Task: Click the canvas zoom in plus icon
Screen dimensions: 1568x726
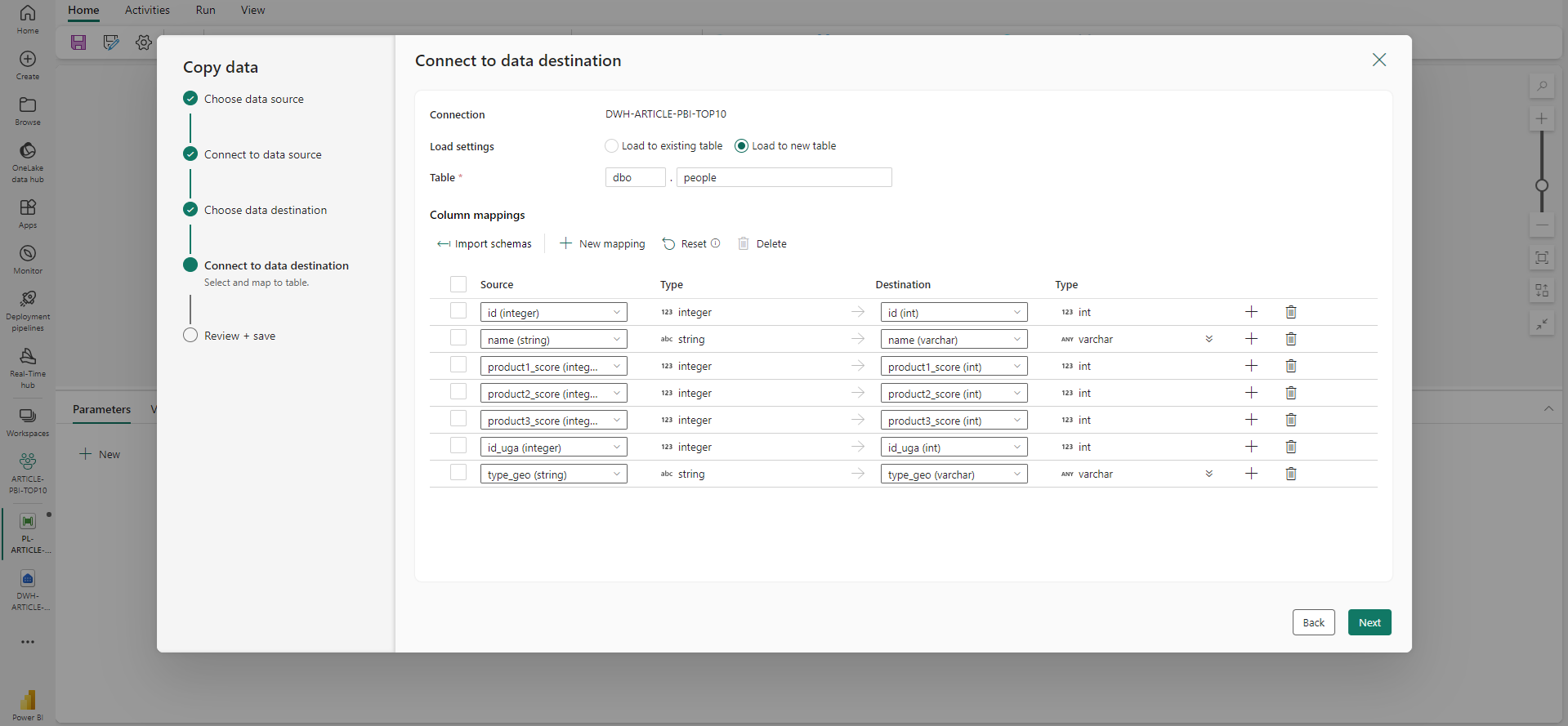Action: tap(1542, 118)
